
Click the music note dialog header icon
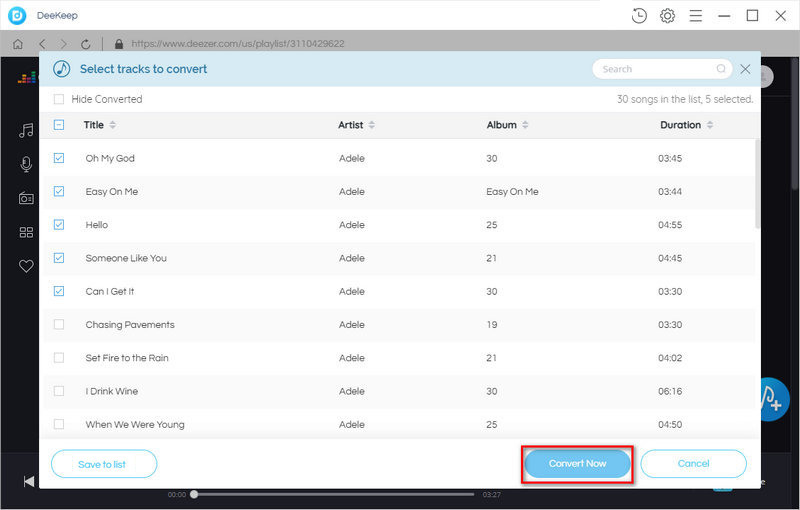click(x=62, y=69)
